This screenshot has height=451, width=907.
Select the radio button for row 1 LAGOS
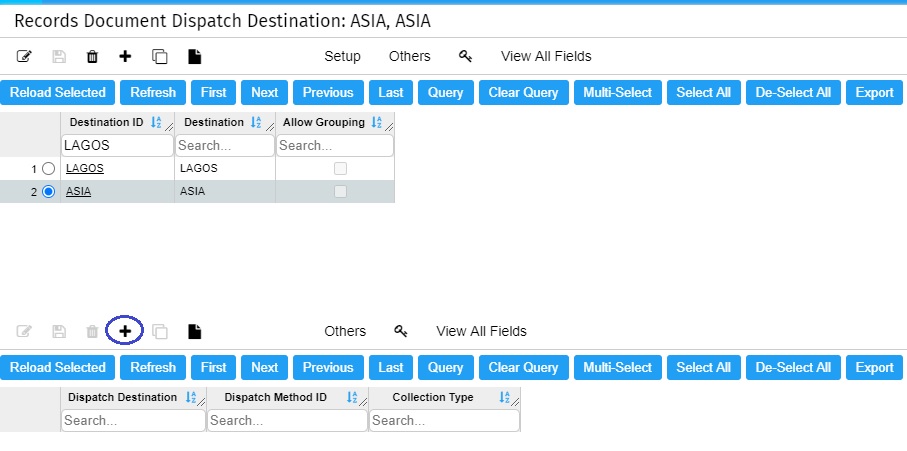click(49, 168)
